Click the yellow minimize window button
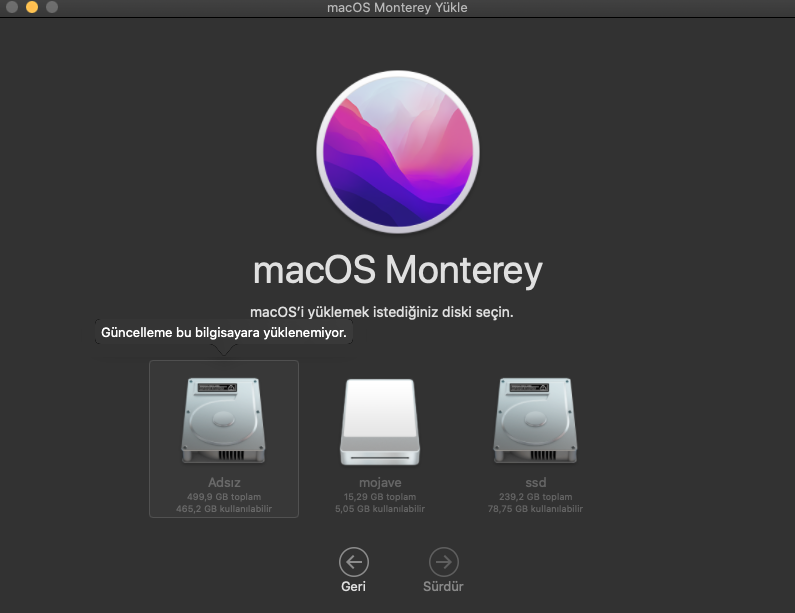795x613 pixels. [x=31, y=8]
